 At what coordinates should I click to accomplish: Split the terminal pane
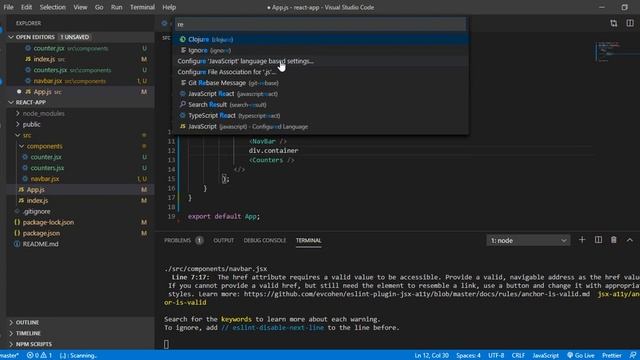point(598,240)
